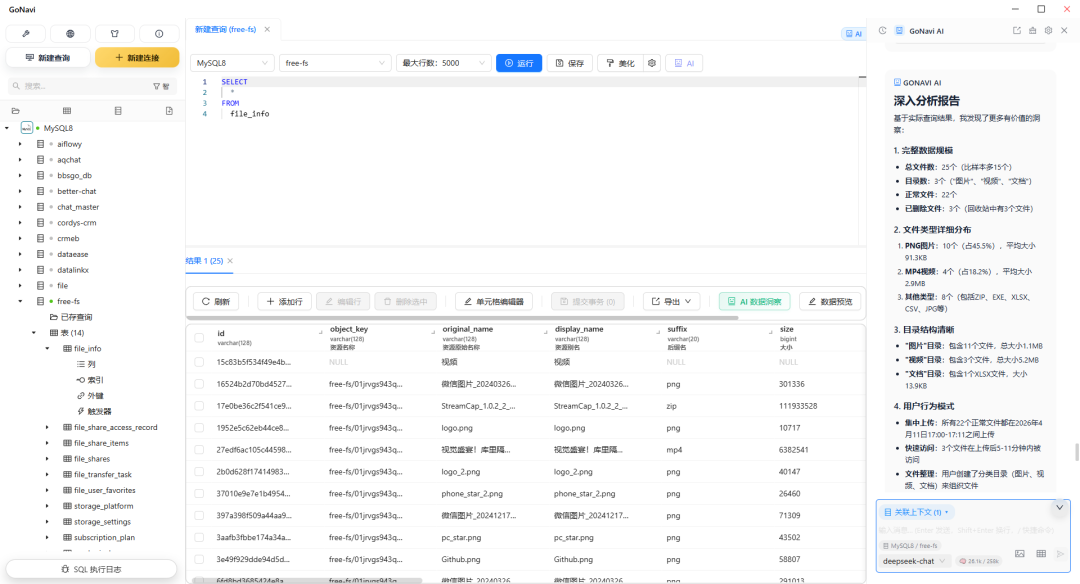The image size is (1080, 584).
Task: Open the deepseek-chat model dropdown
Action: [x=914, y=561]
